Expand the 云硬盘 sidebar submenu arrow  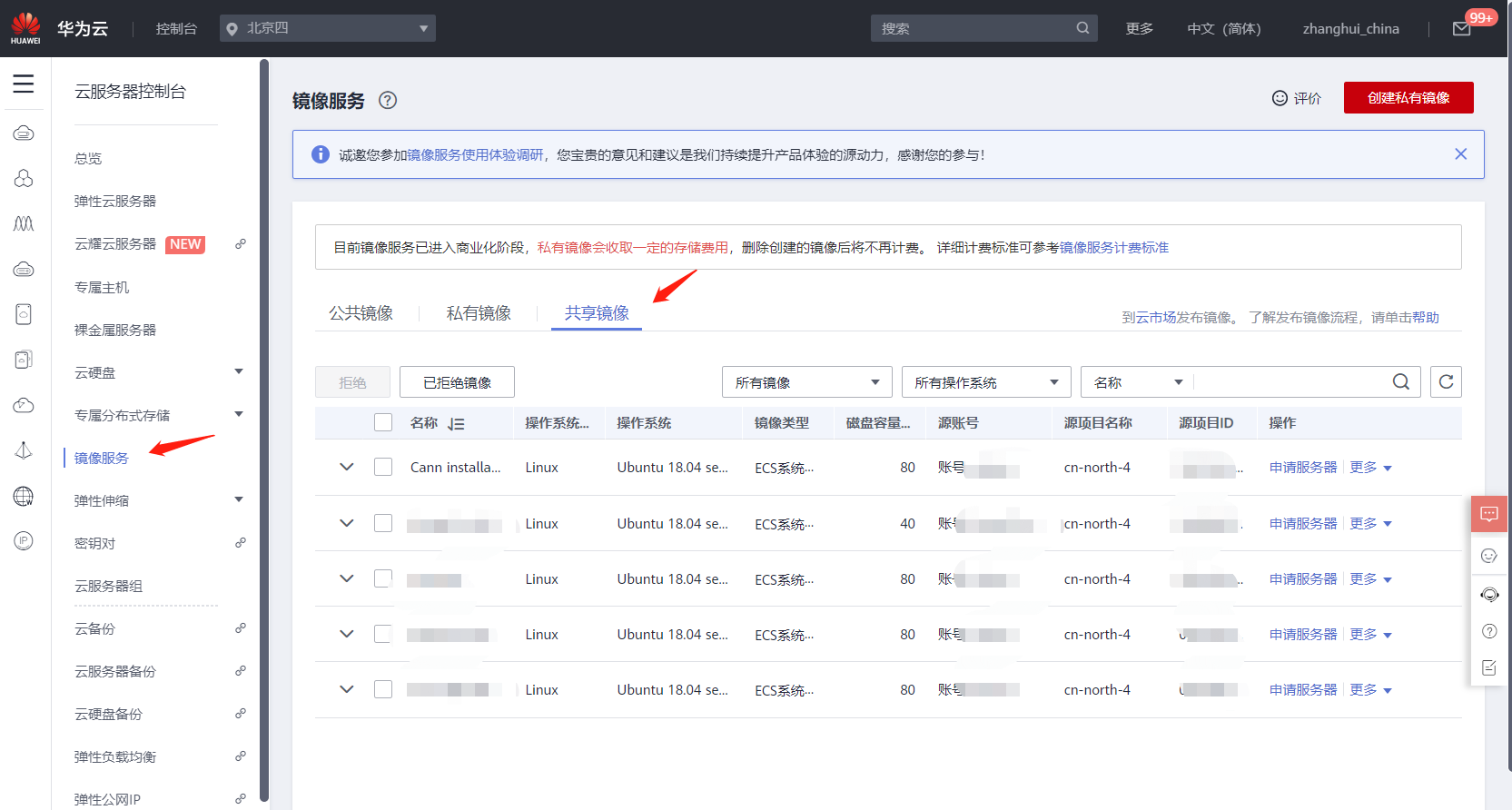tap(239, 371)
